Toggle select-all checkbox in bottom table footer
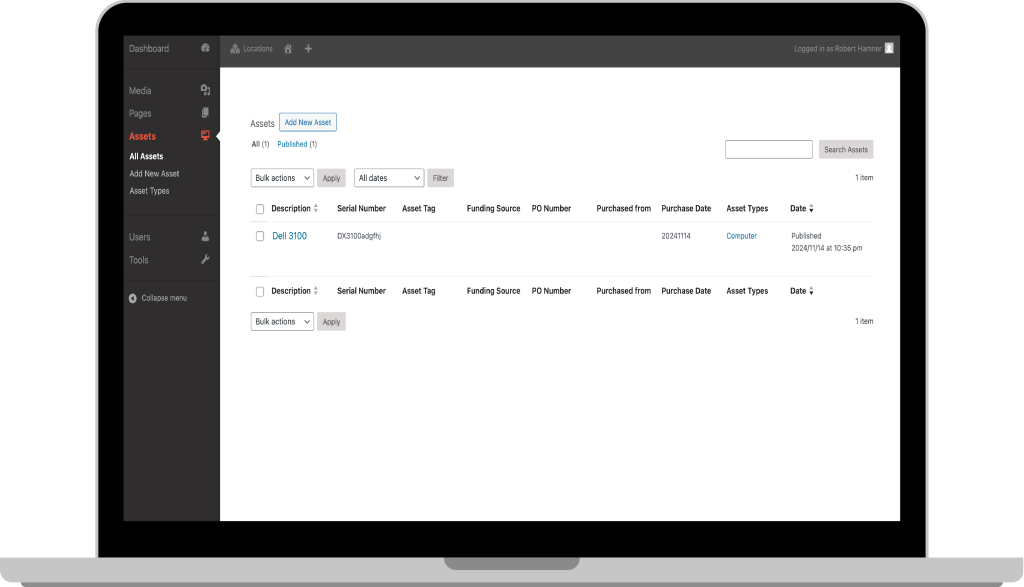 (260, 292)
